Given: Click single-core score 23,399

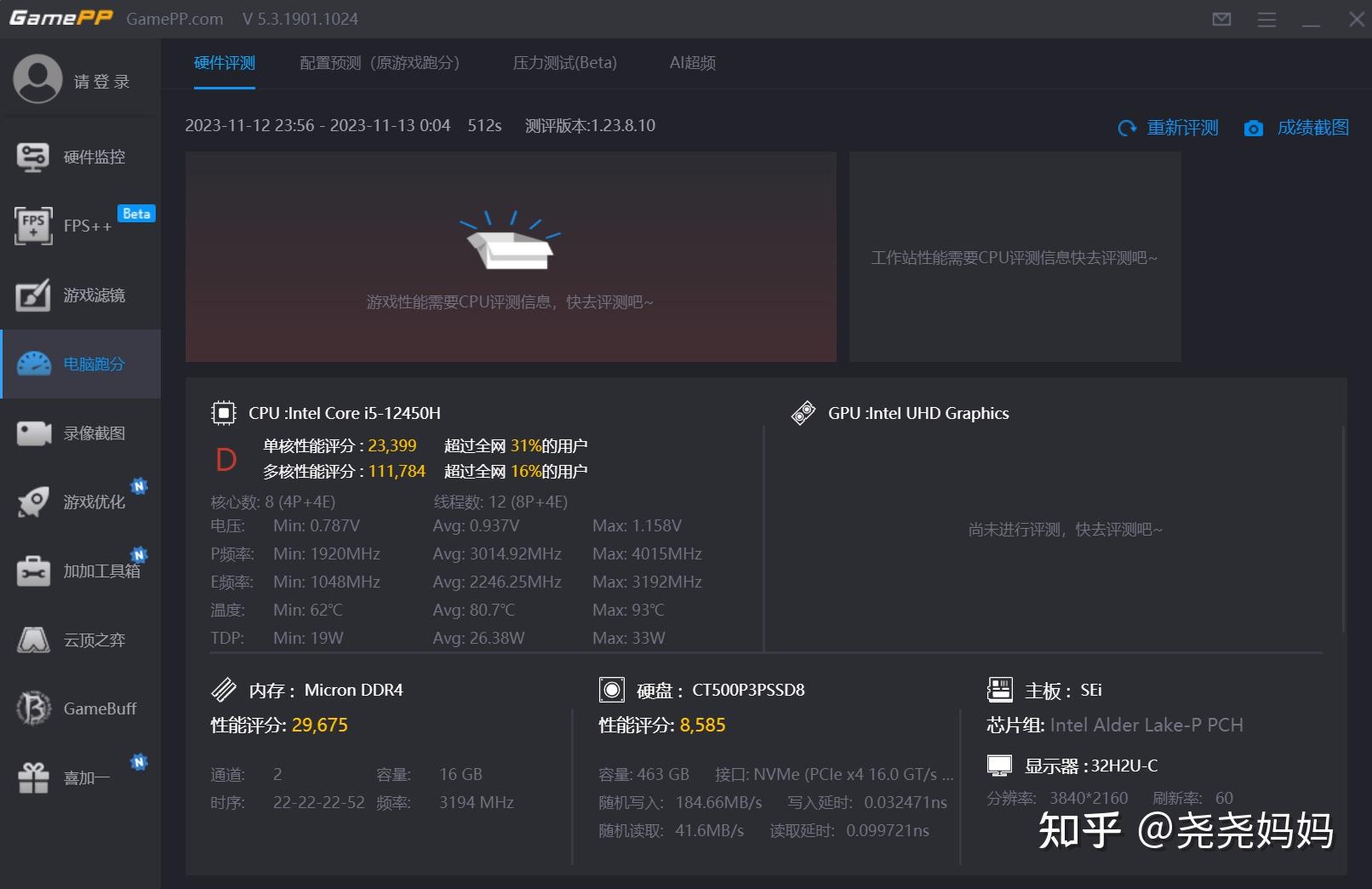Looking at the screenshot, I should click(392, 445).
